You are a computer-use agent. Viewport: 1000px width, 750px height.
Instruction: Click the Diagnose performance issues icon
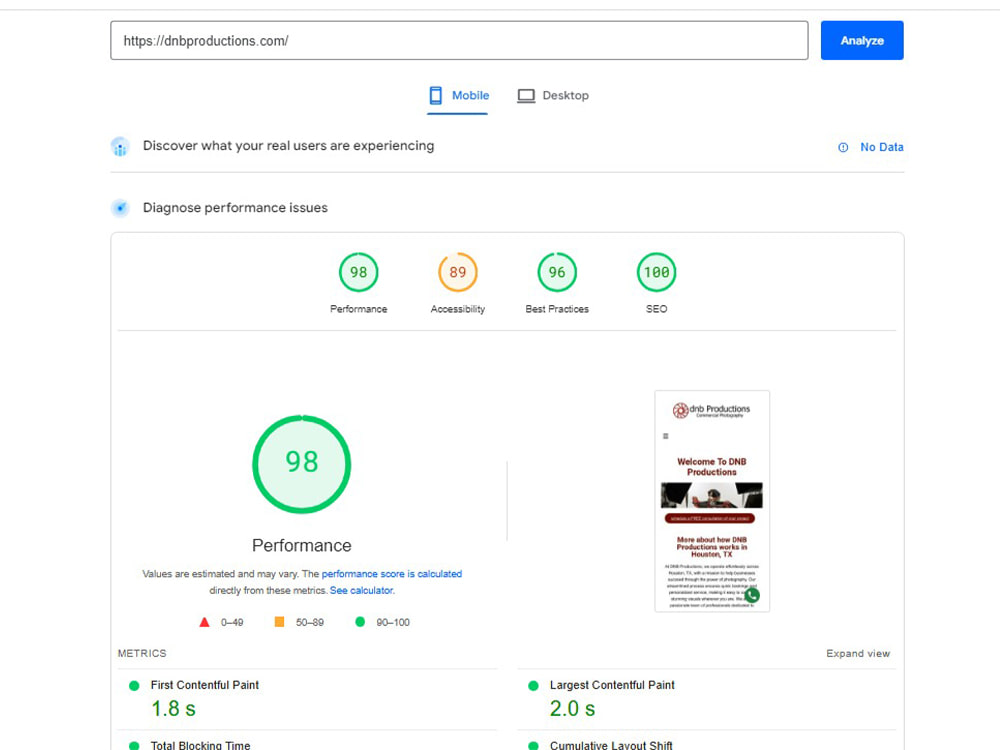point(120,208)
